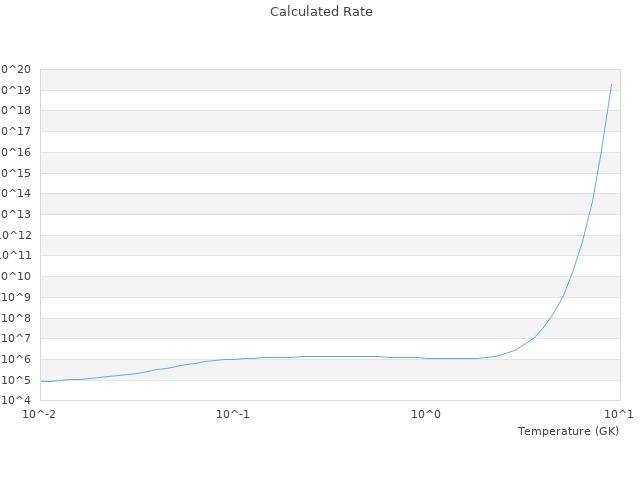Click the rate curve's peak near 10^19

pyautogui.click(x=611, y=85)
